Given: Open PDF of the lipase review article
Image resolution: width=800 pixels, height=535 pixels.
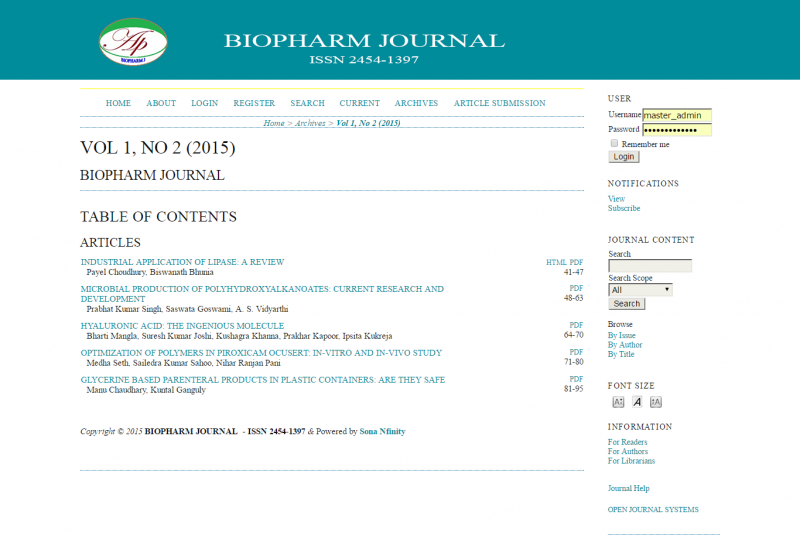Looking at the screenshot, I should coord(576,262).
